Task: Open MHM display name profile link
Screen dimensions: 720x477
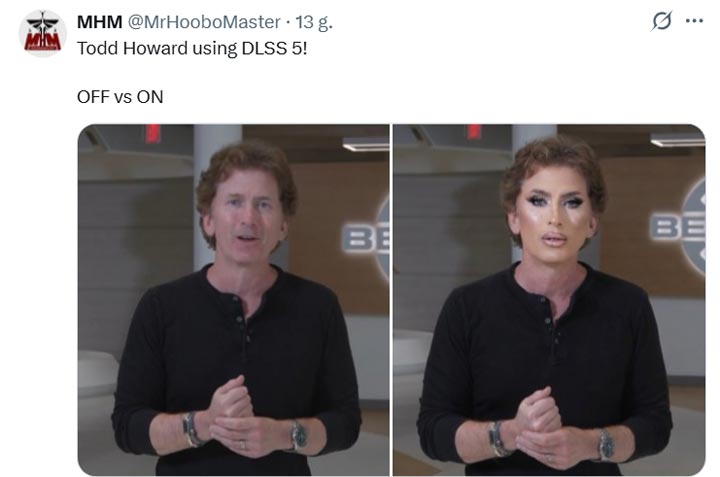Action: pyautogui.click(x=99, y=22)
